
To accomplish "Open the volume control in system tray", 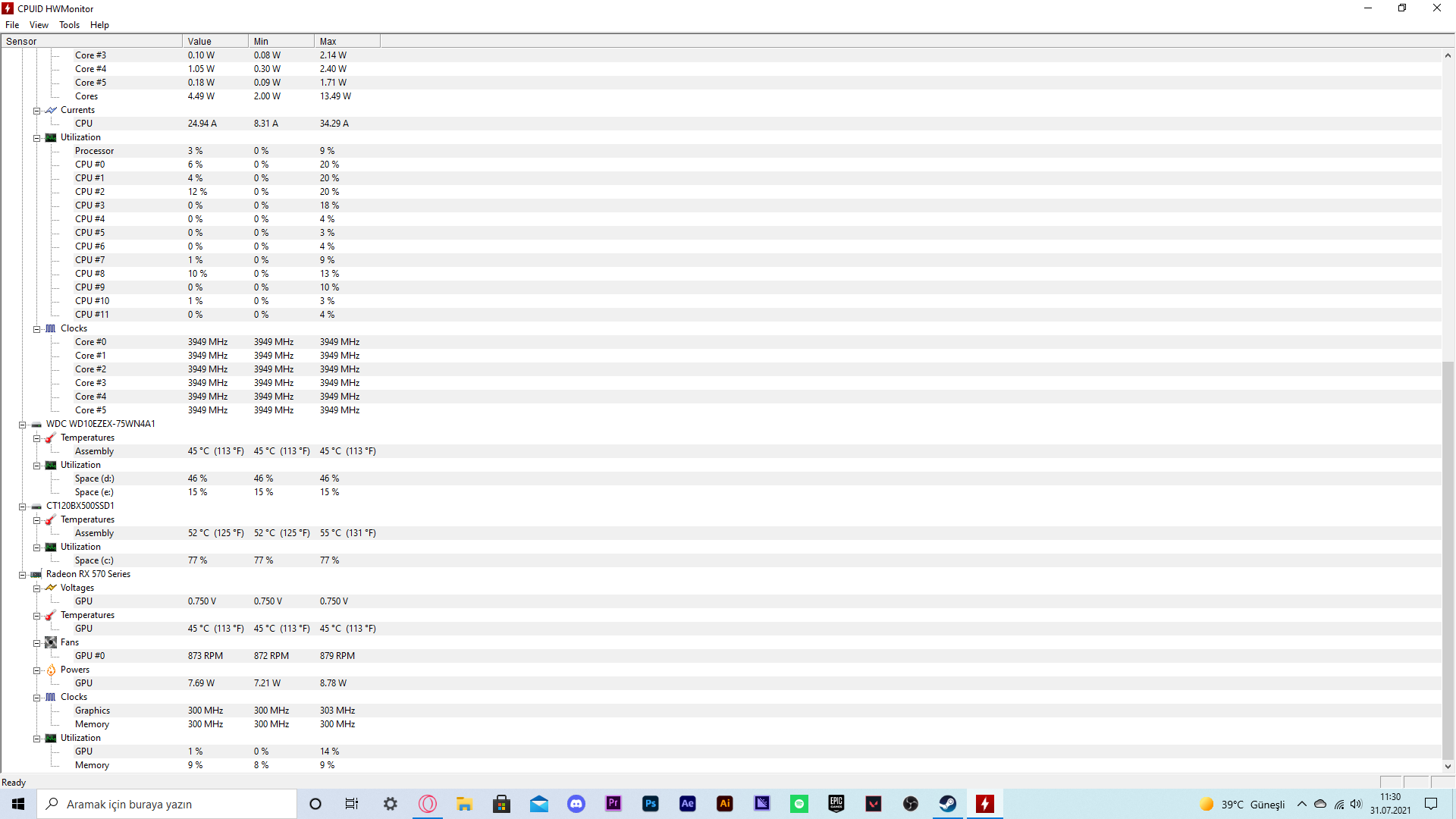I will click(1356, 804).
